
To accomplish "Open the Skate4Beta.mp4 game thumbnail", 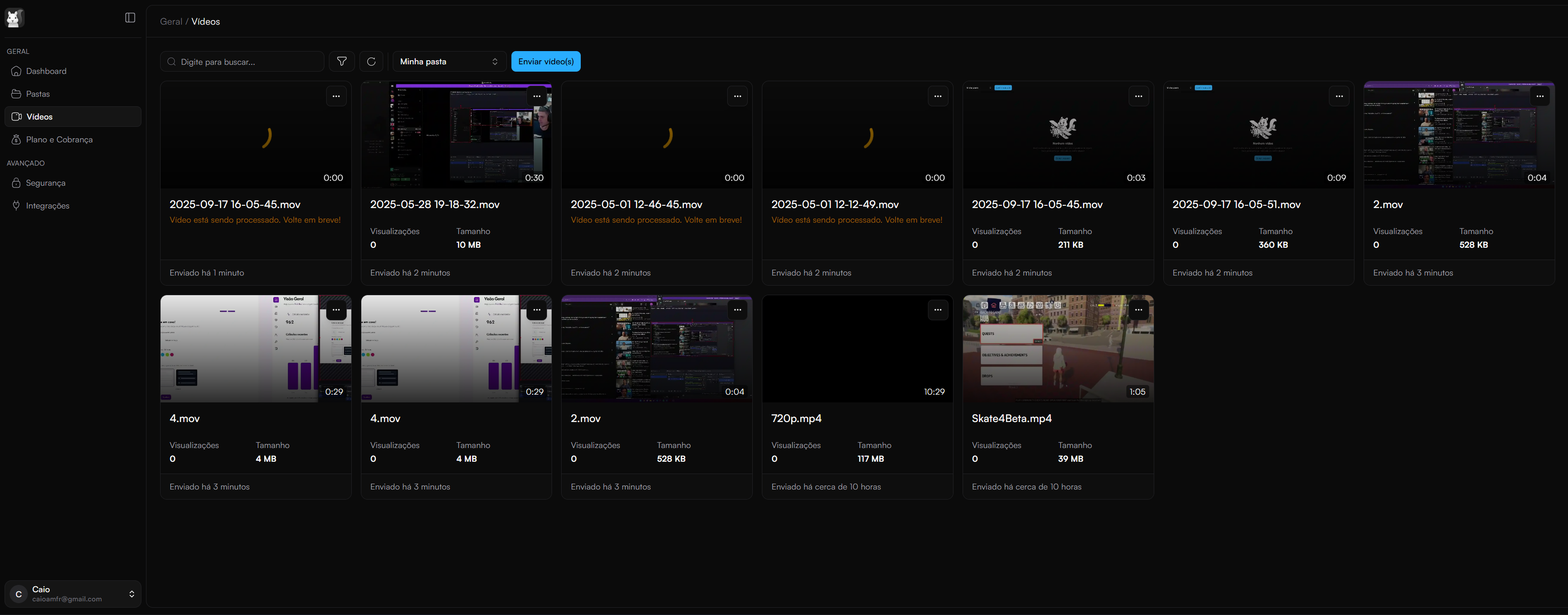I will (x=1058, y=349).
